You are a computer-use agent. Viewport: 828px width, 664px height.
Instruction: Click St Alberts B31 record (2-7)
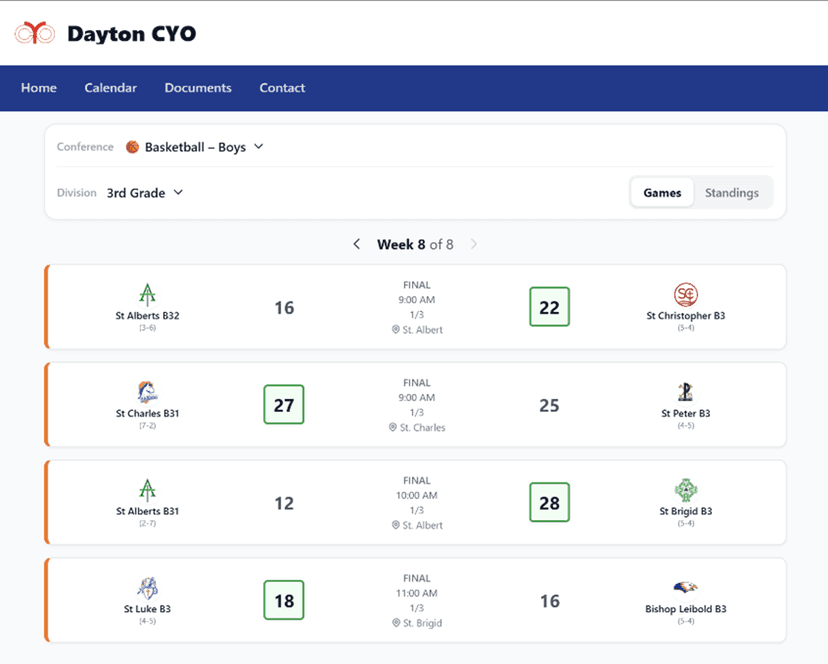click(147, 523)
